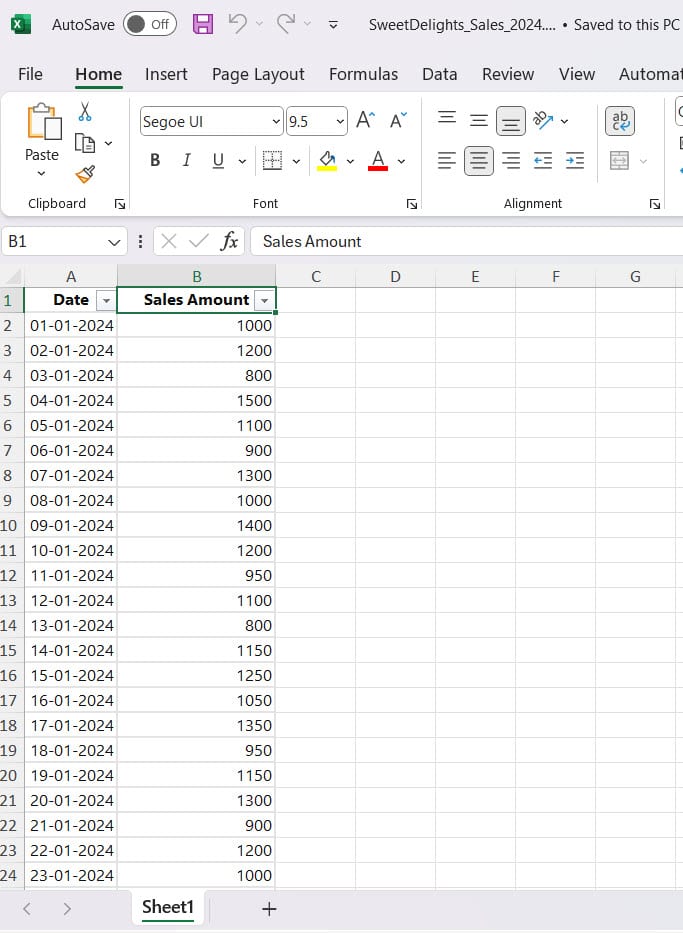Apply the red Font Color
683x933 pixels.
[378, 160]
